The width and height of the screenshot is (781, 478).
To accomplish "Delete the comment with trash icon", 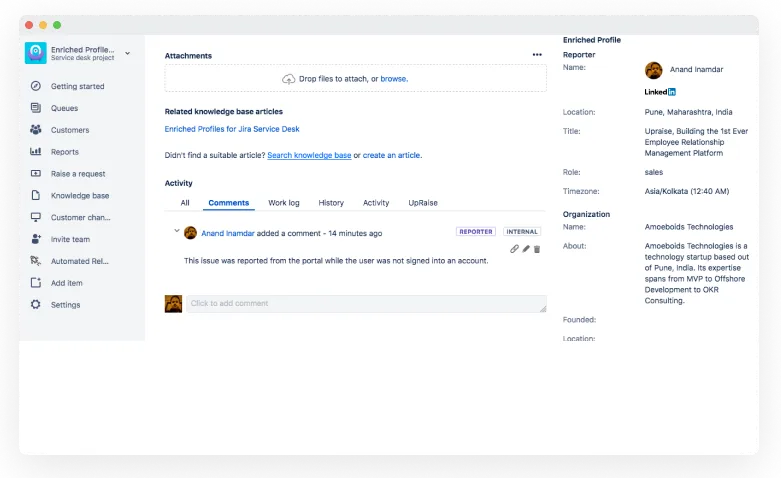I will point(537,249).
